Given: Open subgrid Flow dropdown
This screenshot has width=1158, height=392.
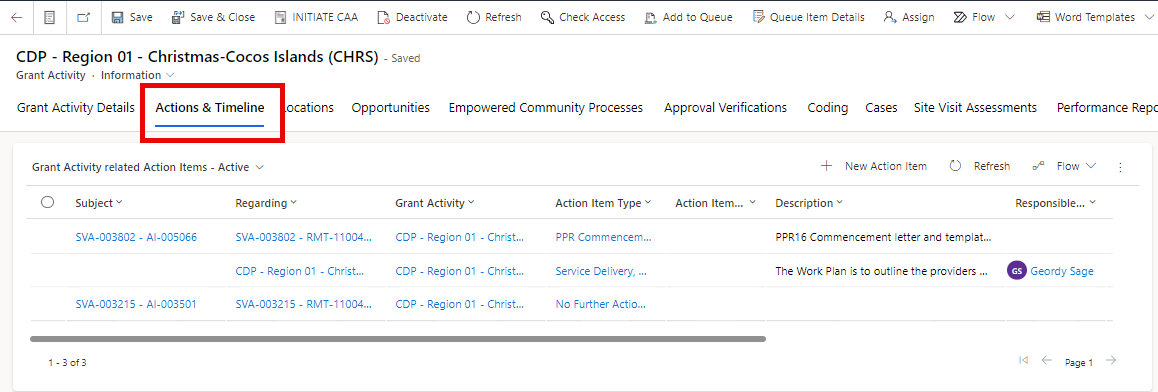Looking at the screenshot, I should pos(1064,166).
